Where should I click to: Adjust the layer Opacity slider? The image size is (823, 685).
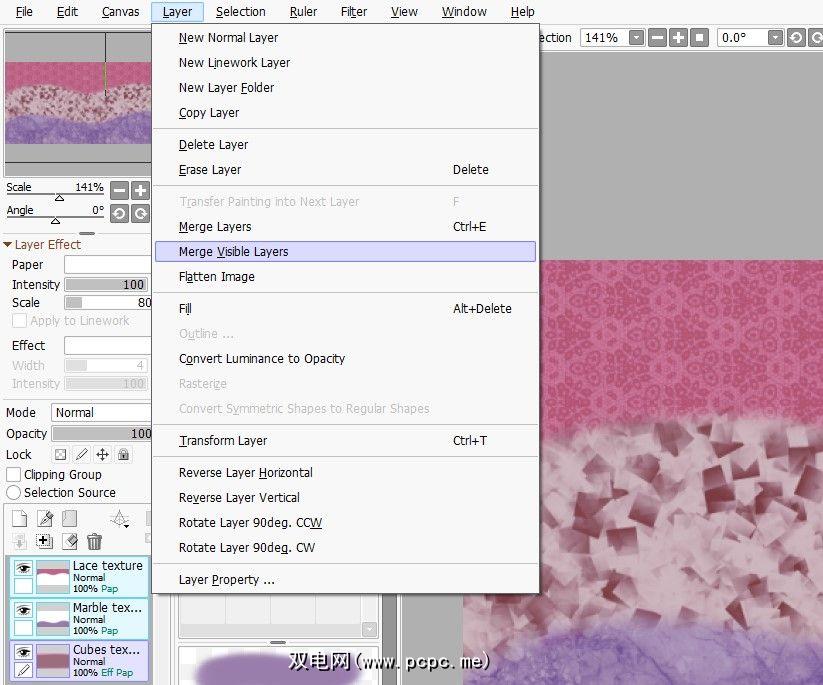(101, 434)
